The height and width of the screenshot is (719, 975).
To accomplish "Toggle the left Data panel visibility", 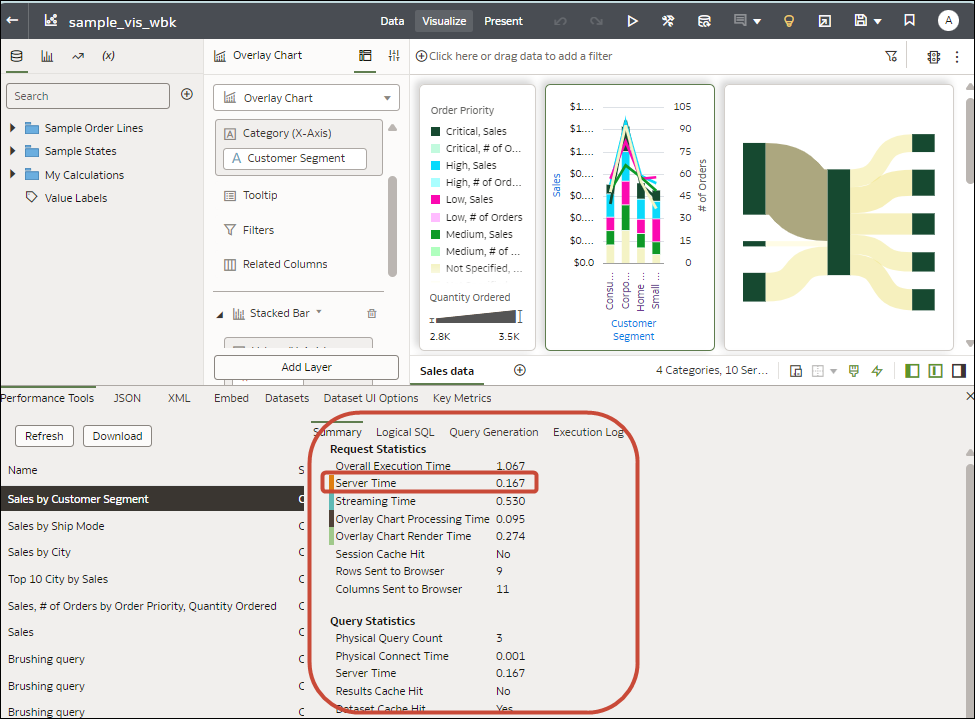I will tap(911, 371).
